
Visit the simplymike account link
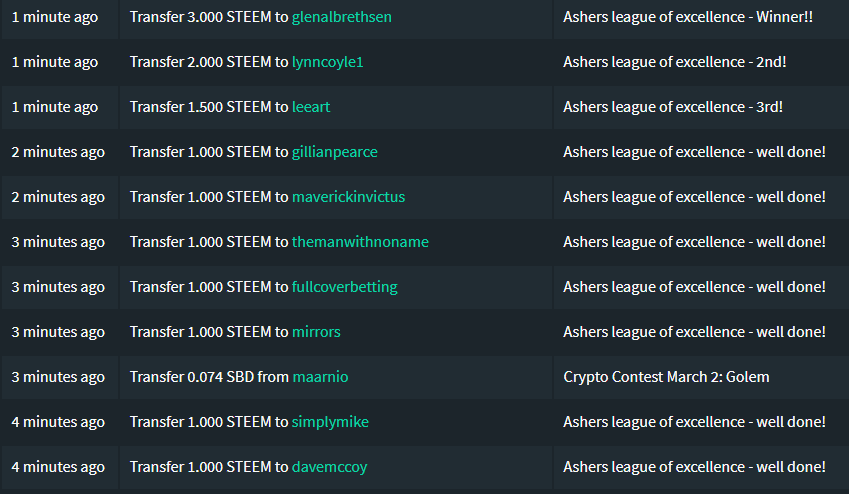click(330, 422)
